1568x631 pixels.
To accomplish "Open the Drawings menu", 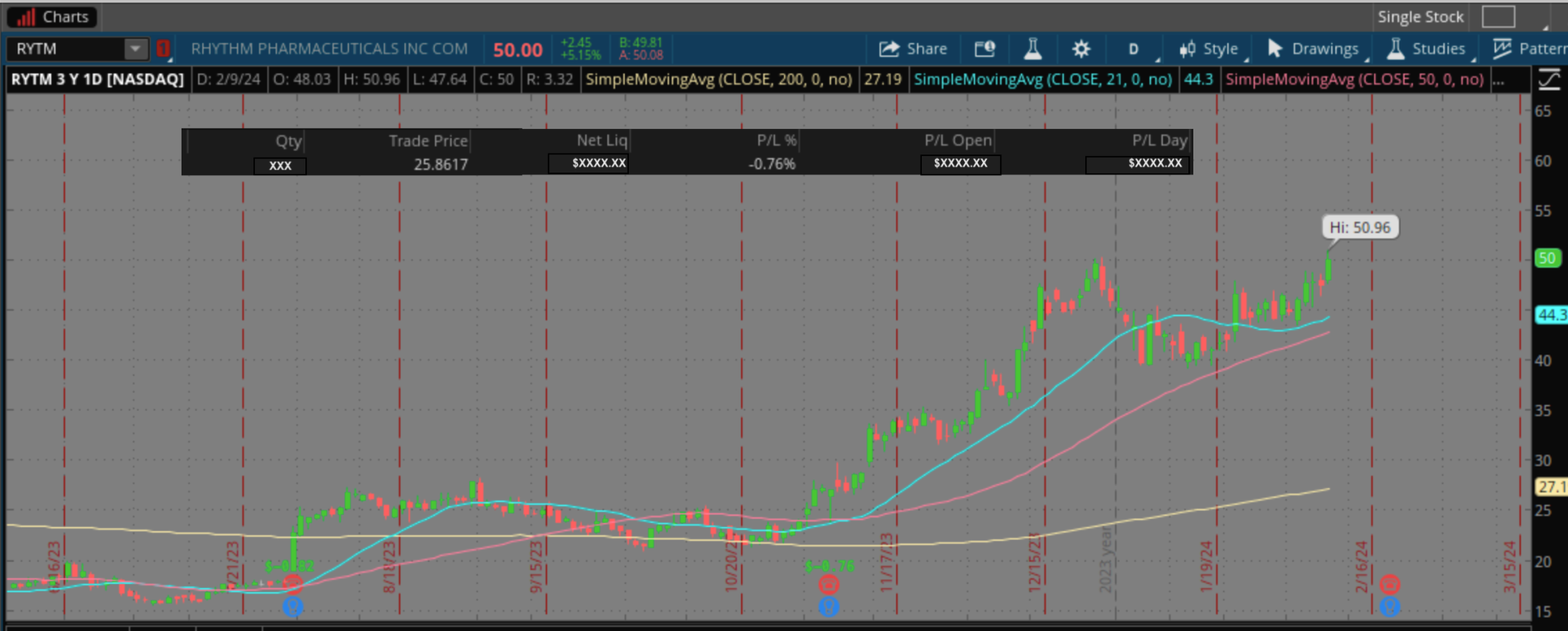I will pyautogui.click(x=1313, y=49).
